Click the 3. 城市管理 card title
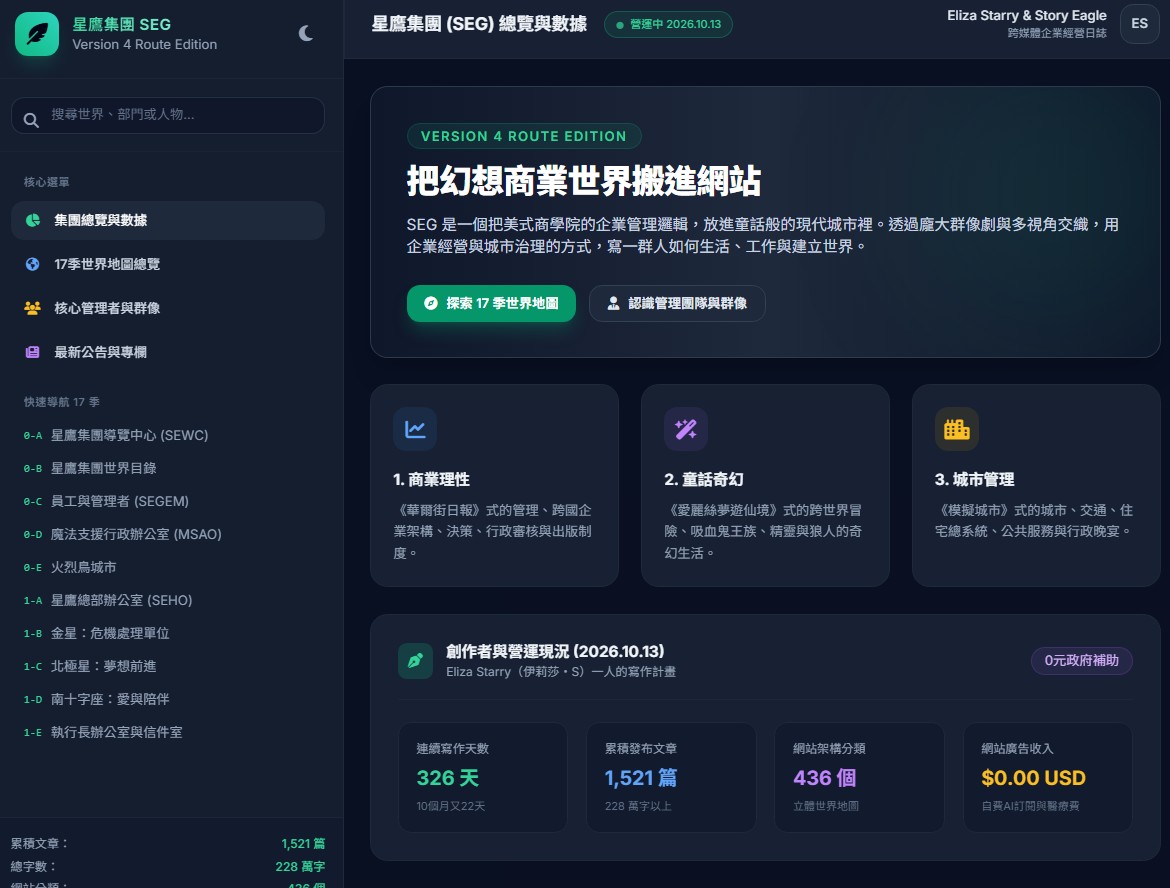Viewport: 1170px width, 888px height. pyautogui.click(x=975, y=480)
